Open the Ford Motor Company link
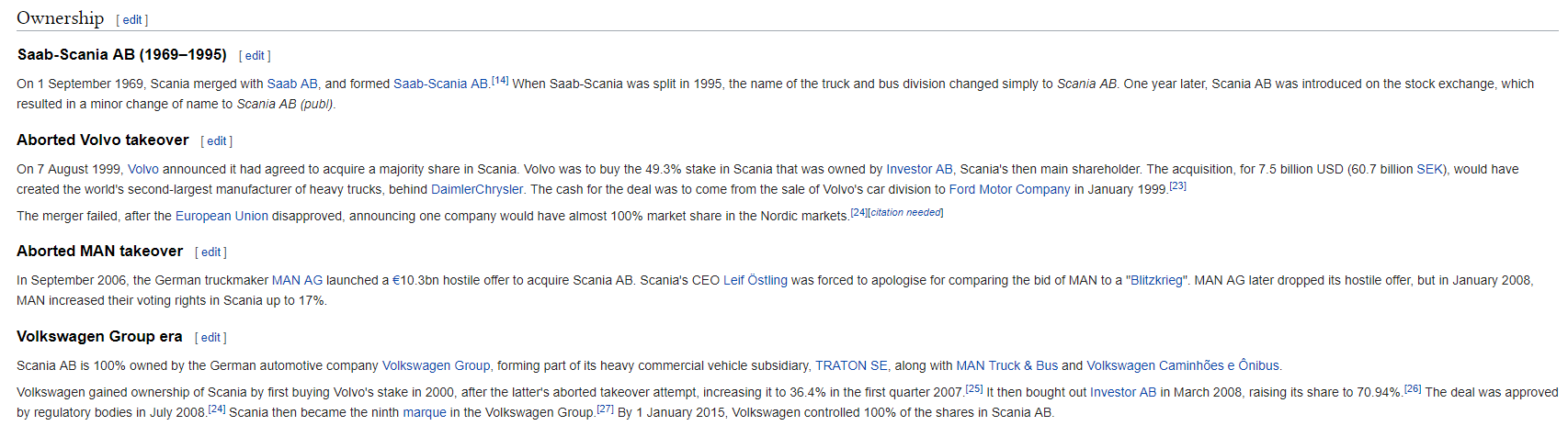 (1009, 189)
